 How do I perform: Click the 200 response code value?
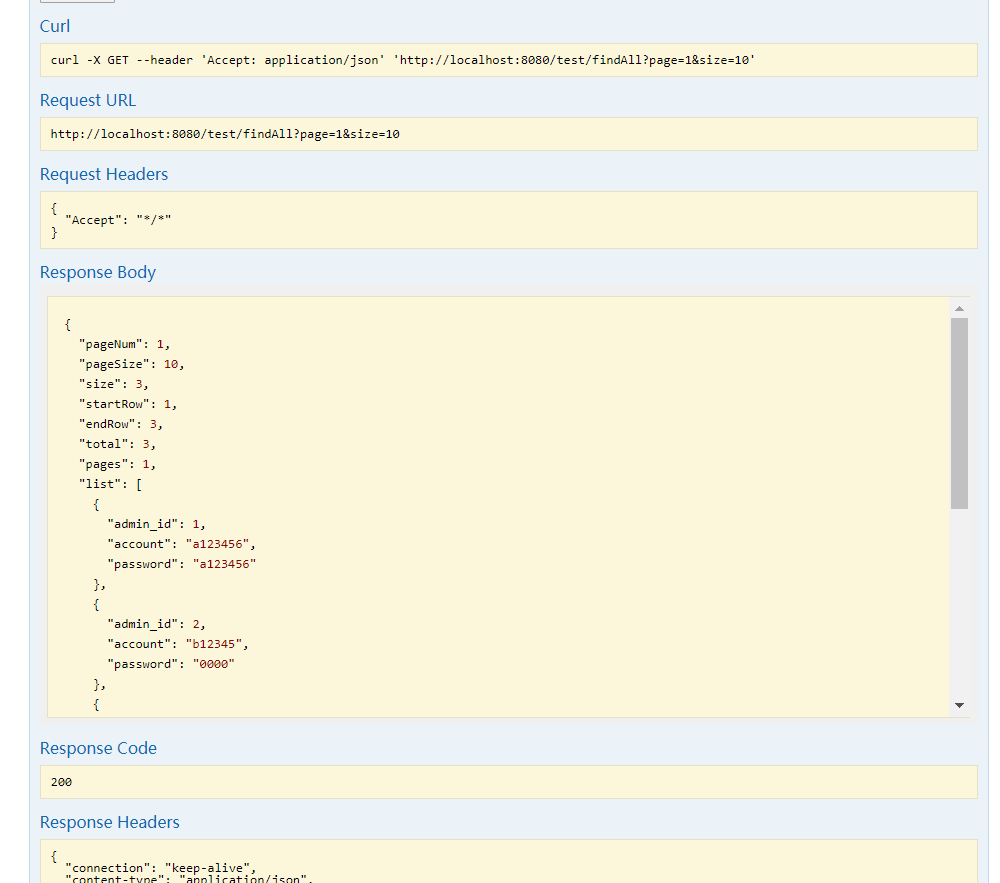coord(61,782)
